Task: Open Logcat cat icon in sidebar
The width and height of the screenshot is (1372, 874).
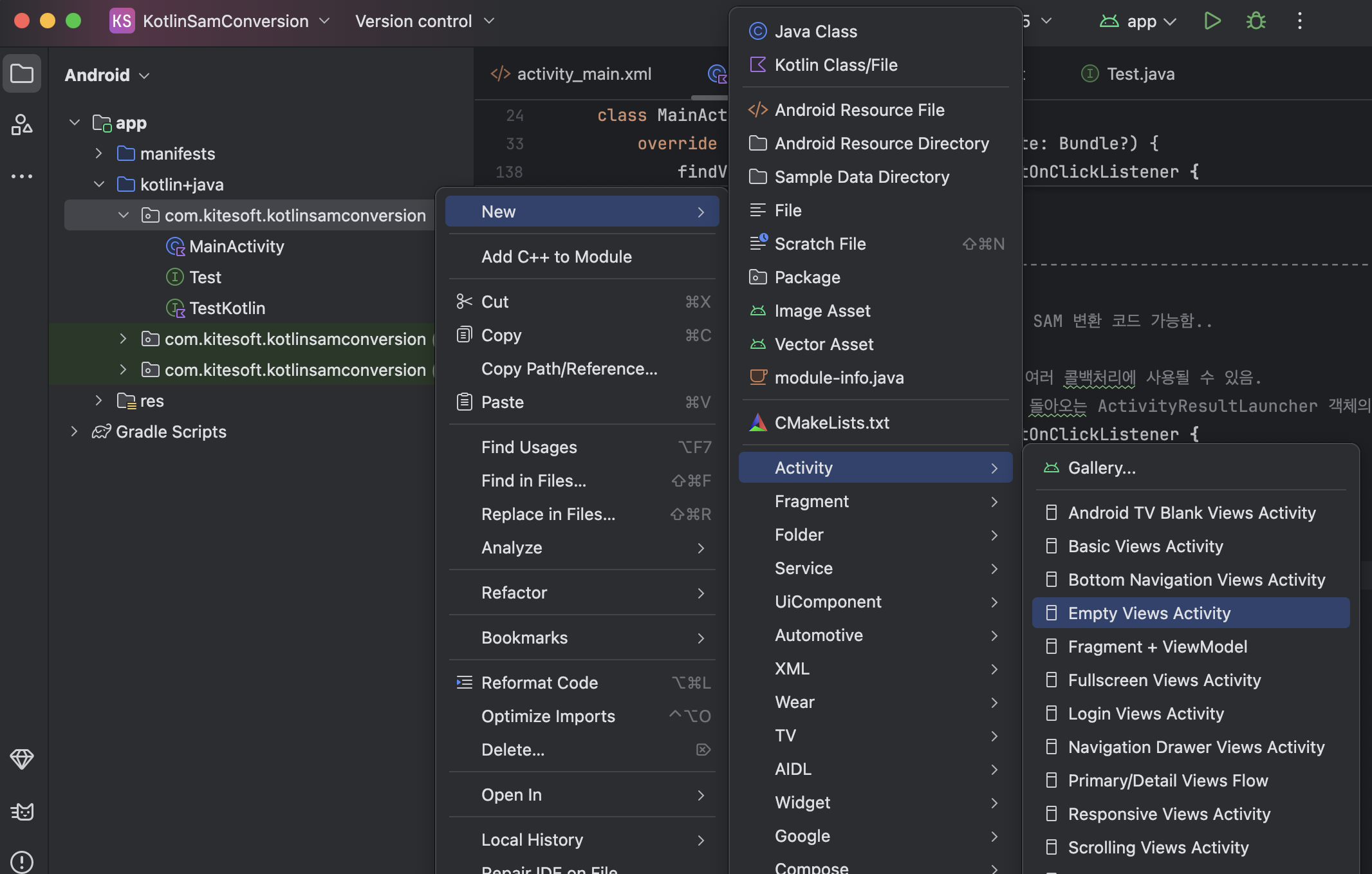Action: [x=22, y=812]
